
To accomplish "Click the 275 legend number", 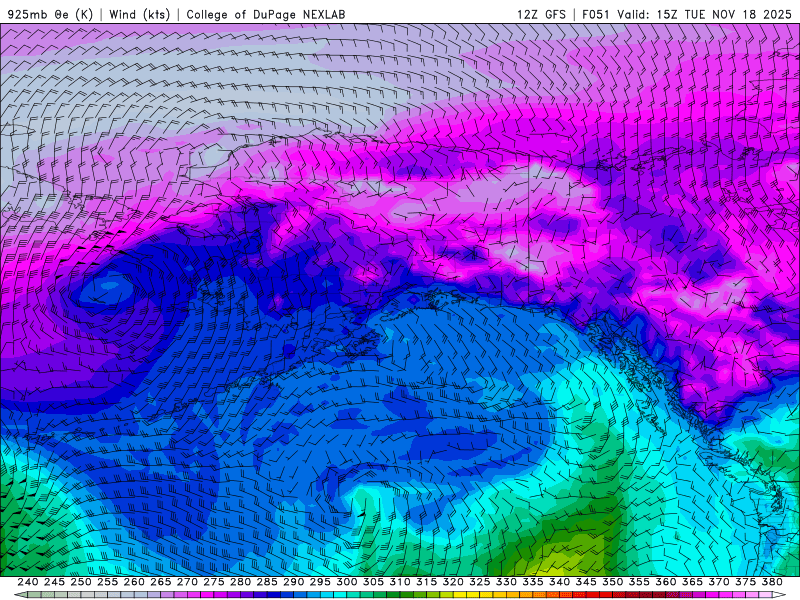I will (213, 582).
